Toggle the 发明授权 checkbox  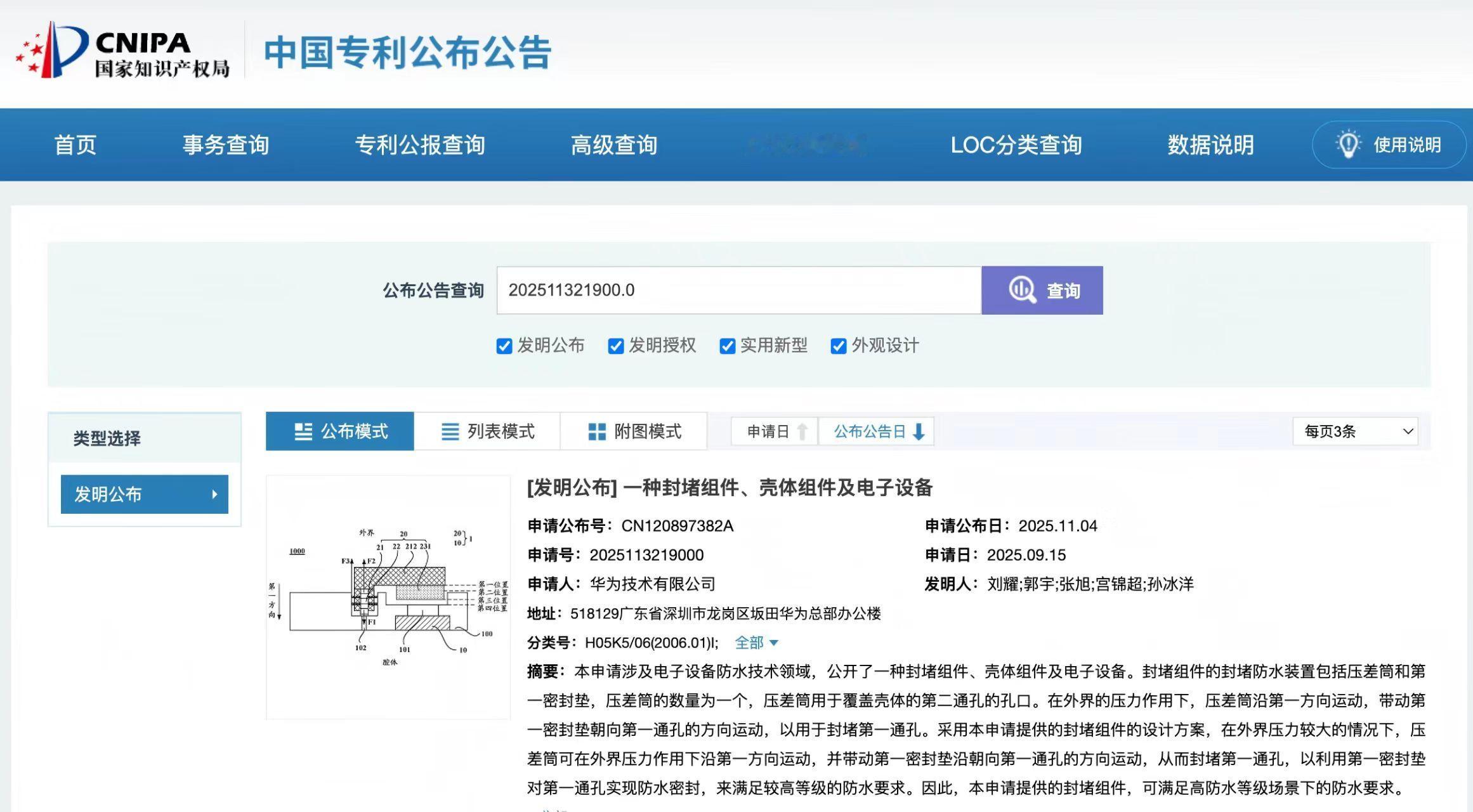coord(615,346)
